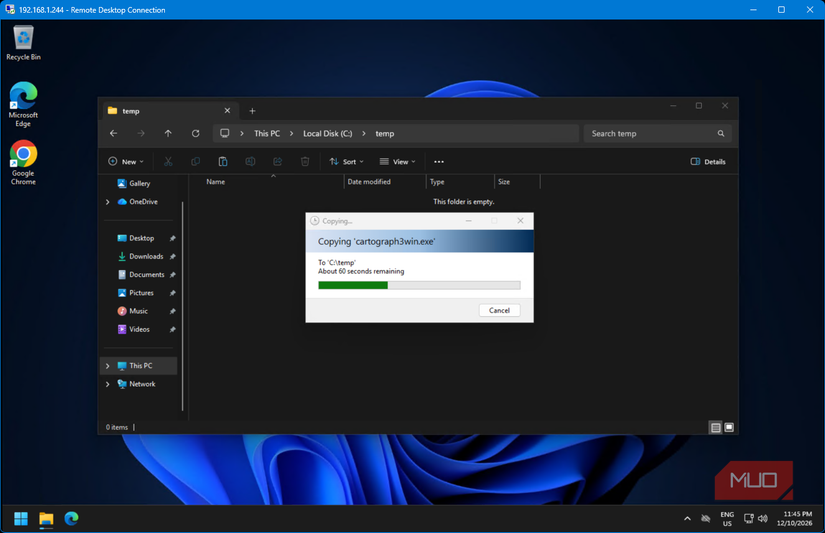Screen dimensions: 825x533
Task: Open the Sort dropdown
Action: (346, 162)
